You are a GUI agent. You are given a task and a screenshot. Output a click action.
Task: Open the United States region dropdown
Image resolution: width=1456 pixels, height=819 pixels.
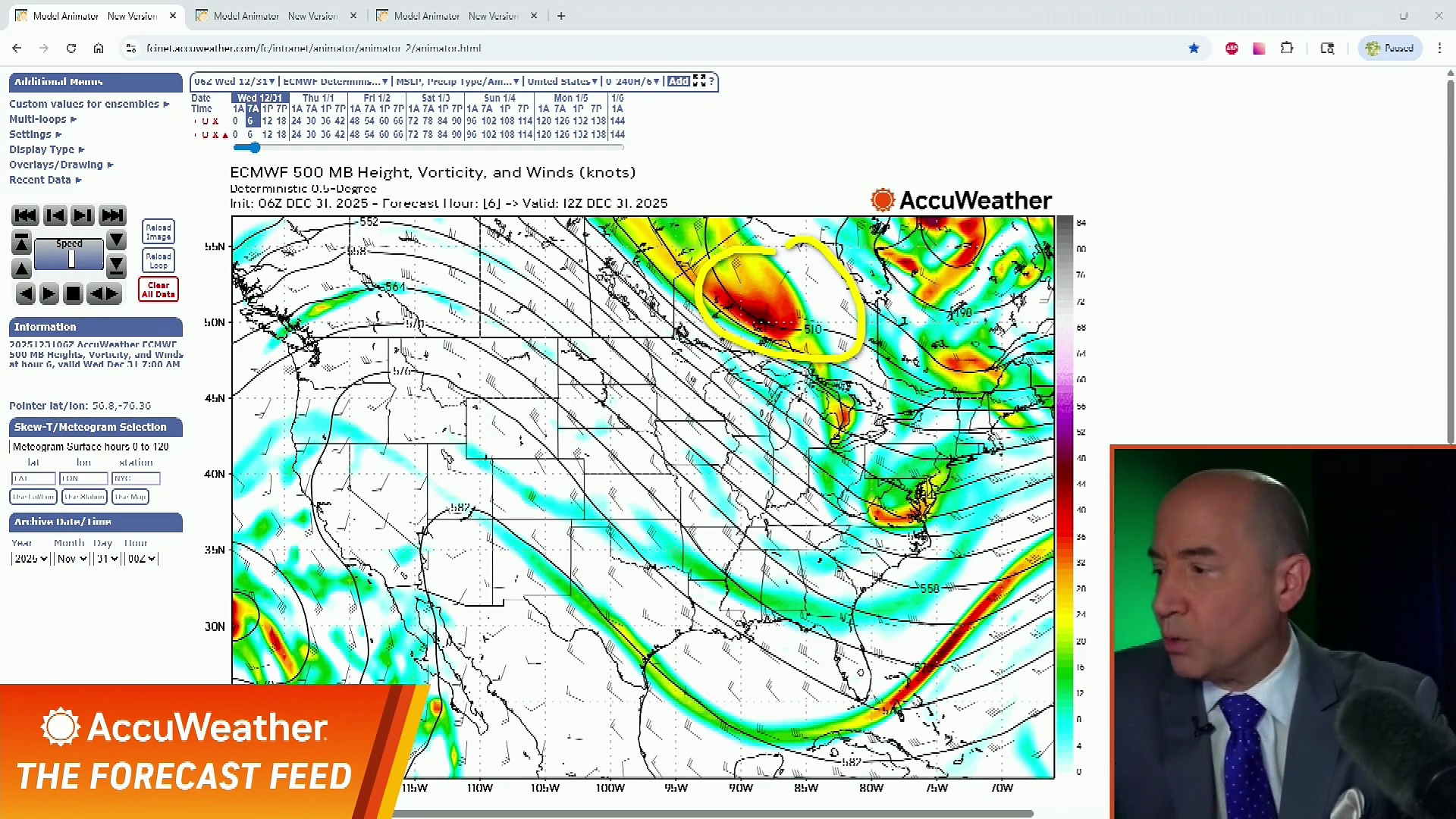(x=562, y=81)
